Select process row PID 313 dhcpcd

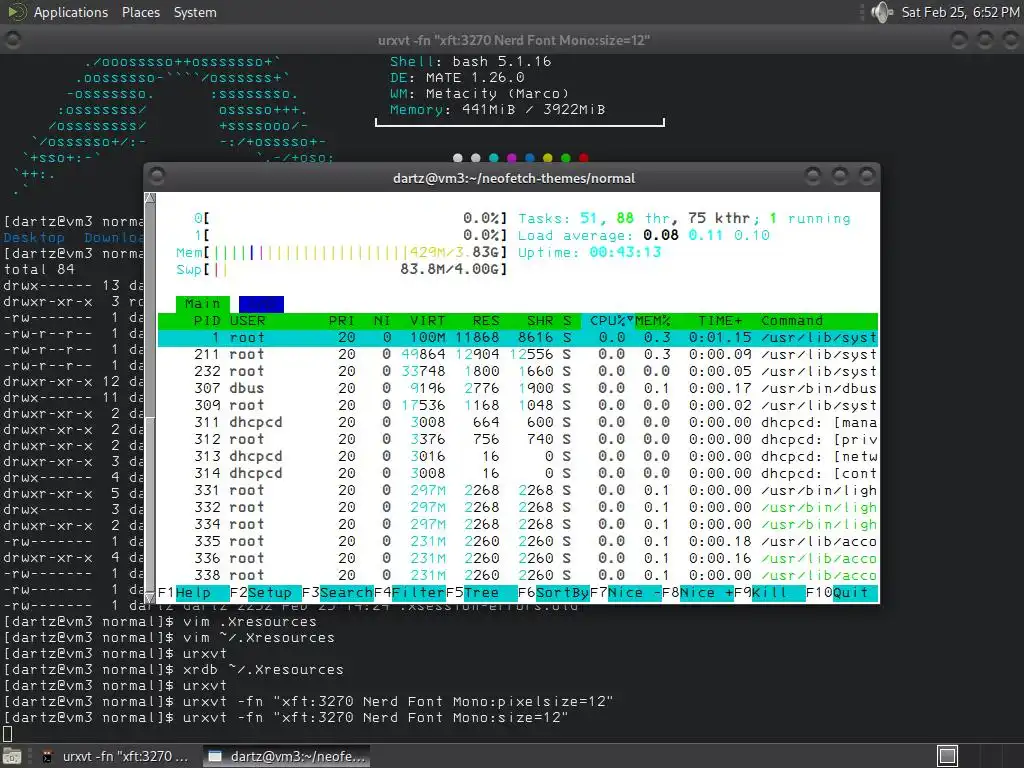[x=517, y=456]
